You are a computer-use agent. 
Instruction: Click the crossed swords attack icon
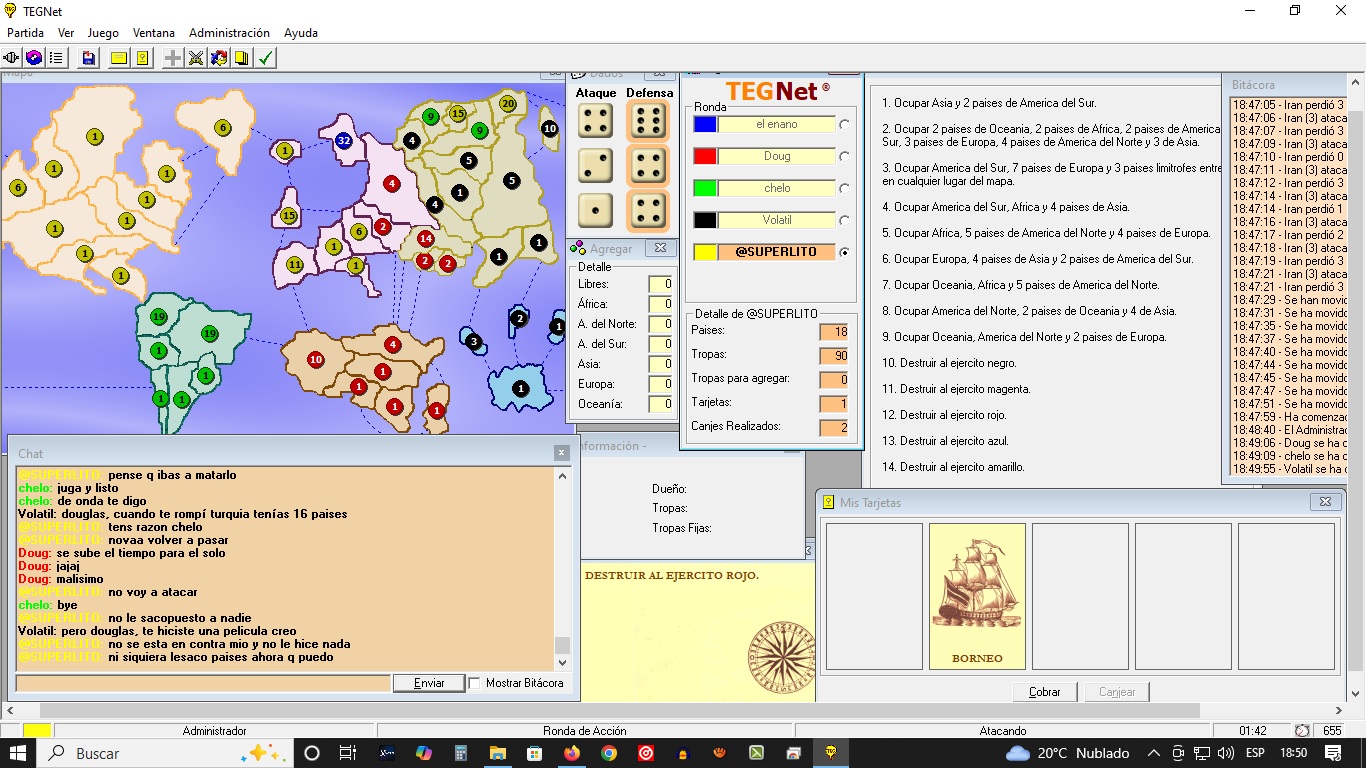[x=196, y=58]
